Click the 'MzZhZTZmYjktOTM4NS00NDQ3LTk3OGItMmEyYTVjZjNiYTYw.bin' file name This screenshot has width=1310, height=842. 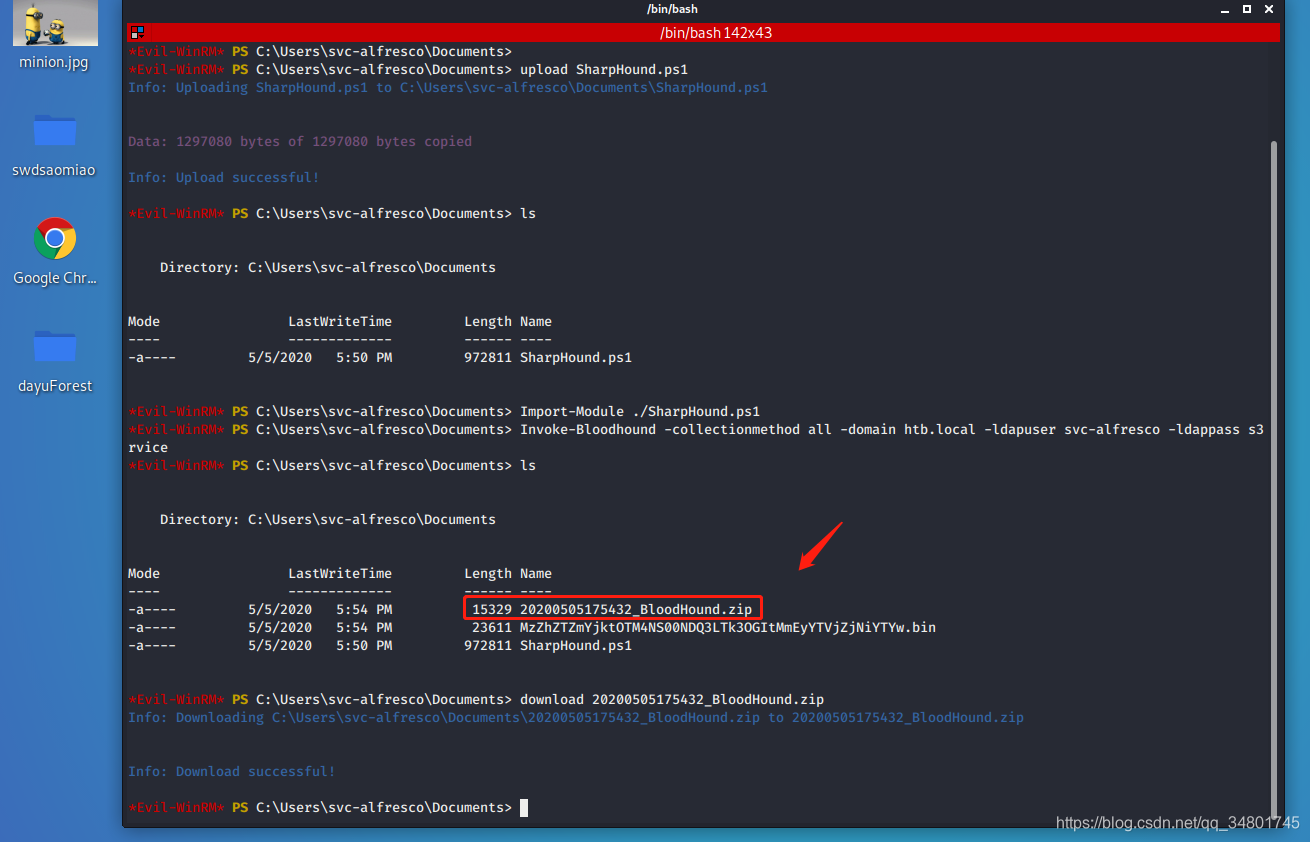728,628
